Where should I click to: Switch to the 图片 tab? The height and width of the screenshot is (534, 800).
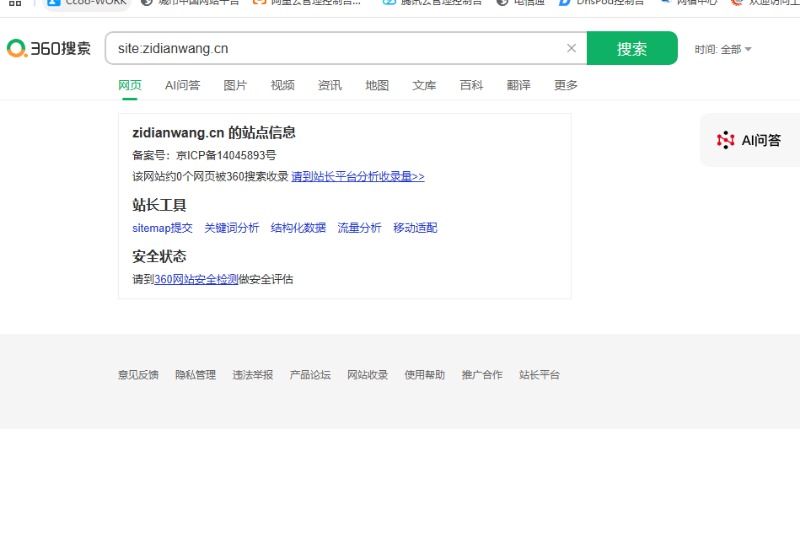(235, 85)
